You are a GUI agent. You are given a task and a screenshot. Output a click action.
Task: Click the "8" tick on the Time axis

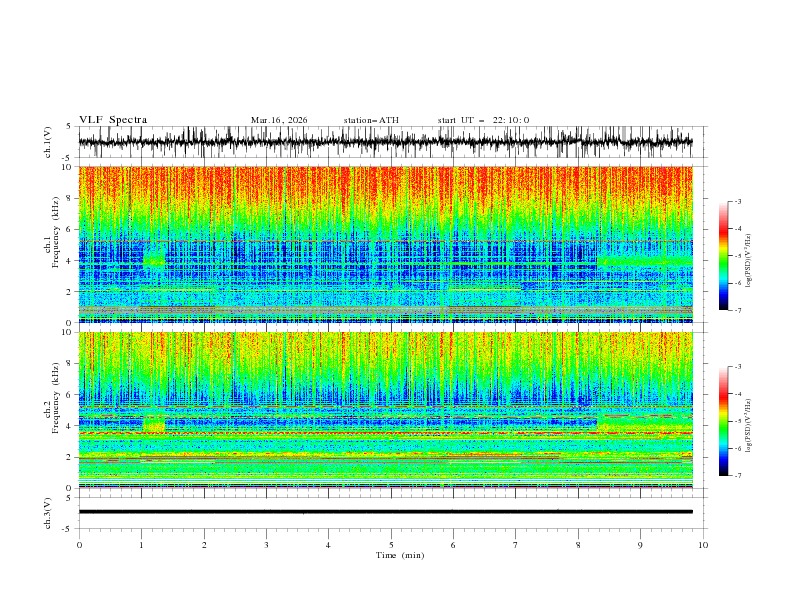tap(578, 545)
